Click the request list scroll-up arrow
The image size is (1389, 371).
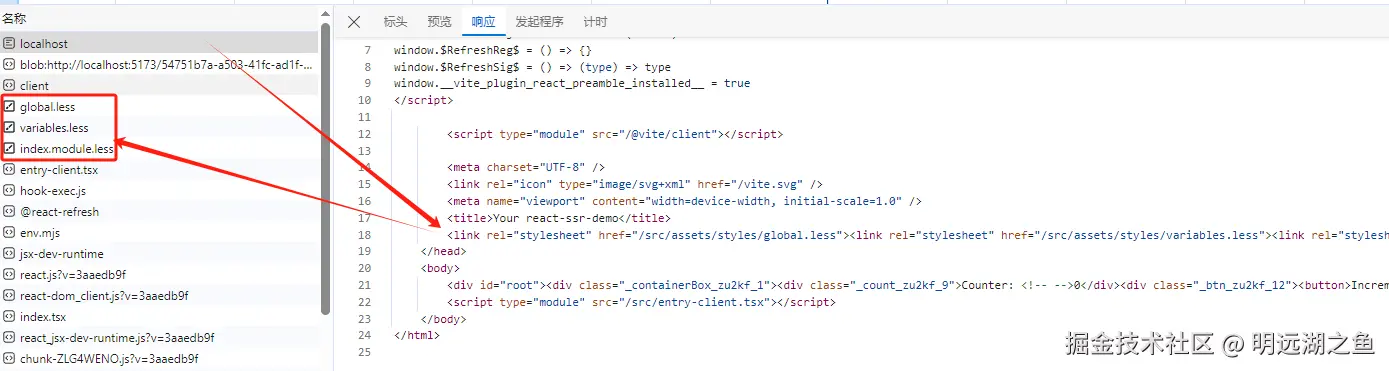[325, 14]
